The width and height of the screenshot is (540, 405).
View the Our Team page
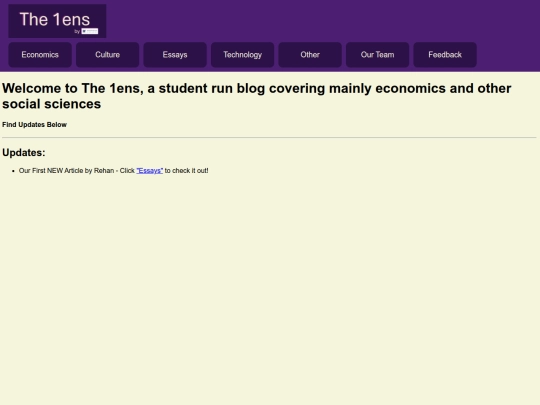point(377,55)
